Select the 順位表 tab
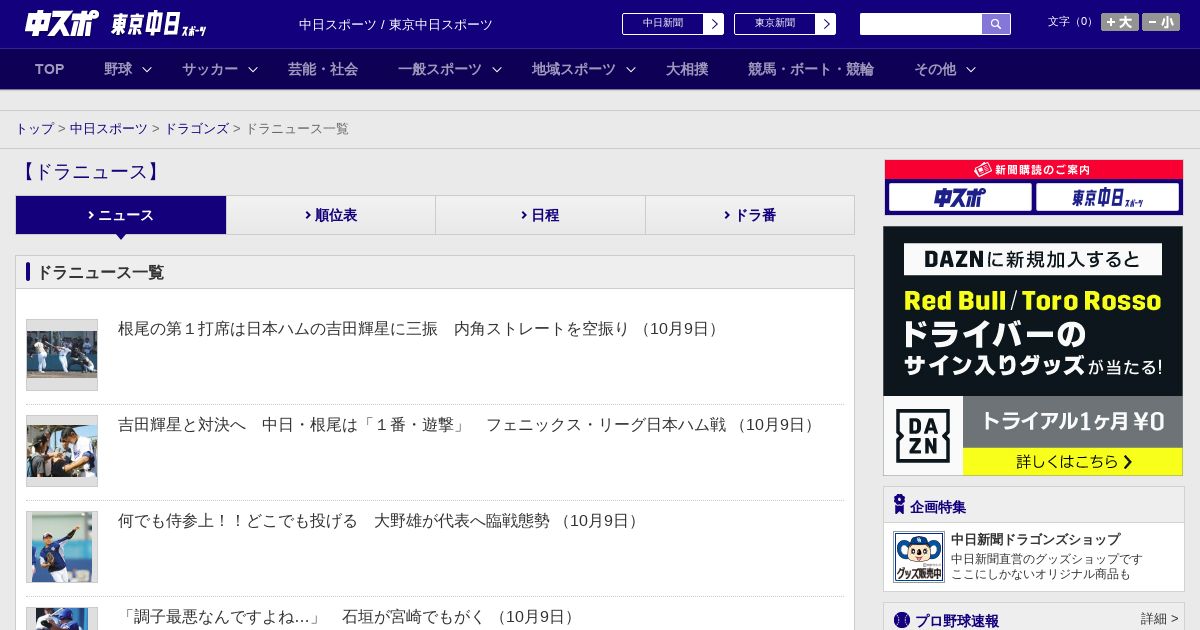 pos(331,215)
